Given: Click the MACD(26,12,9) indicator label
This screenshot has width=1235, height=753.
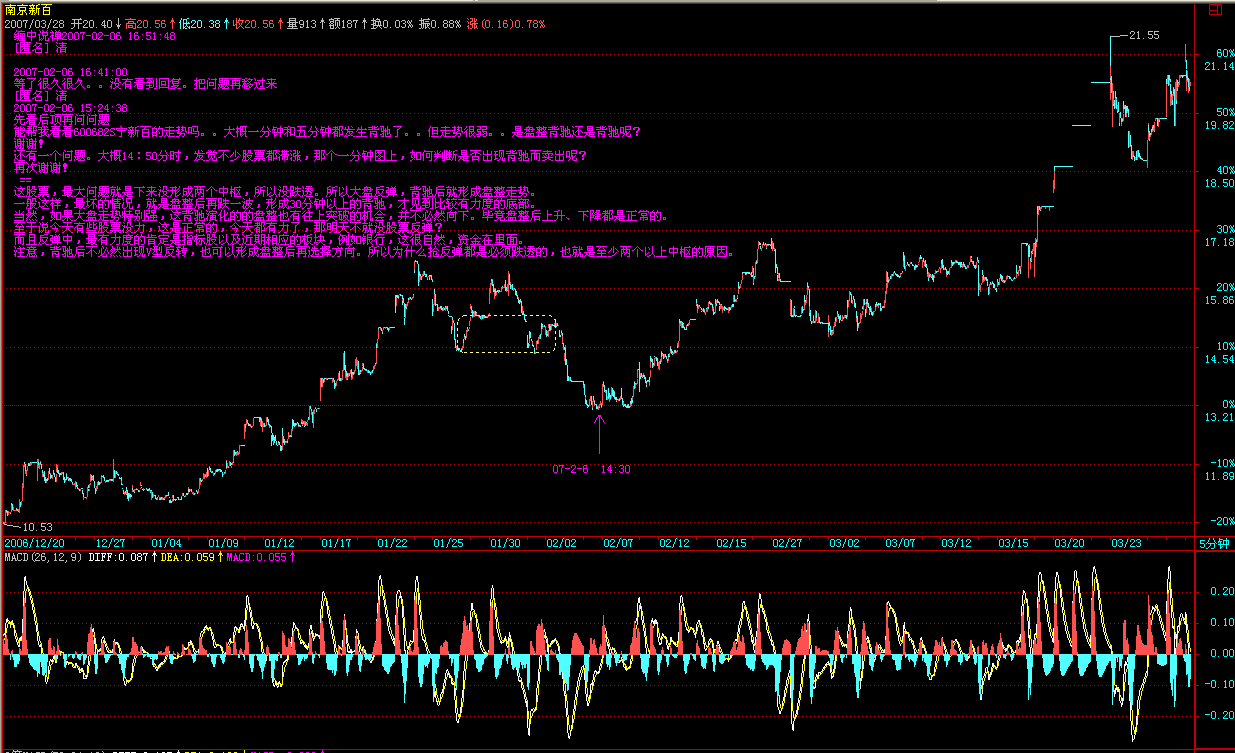Looking at the screenshot, I should 44,557.
